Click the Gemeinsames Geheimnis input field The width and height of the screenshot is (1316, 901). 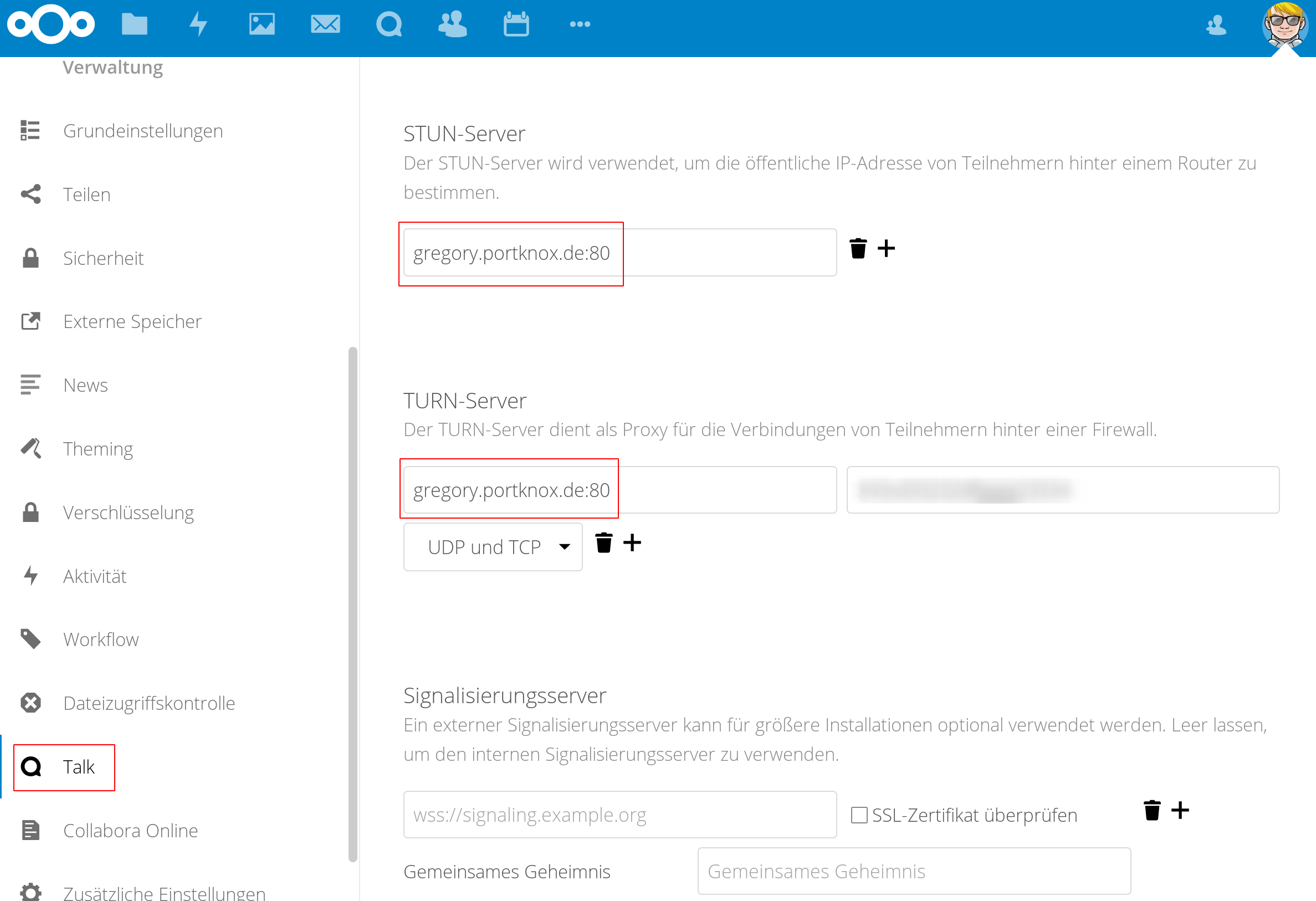(x=913, y=872)
